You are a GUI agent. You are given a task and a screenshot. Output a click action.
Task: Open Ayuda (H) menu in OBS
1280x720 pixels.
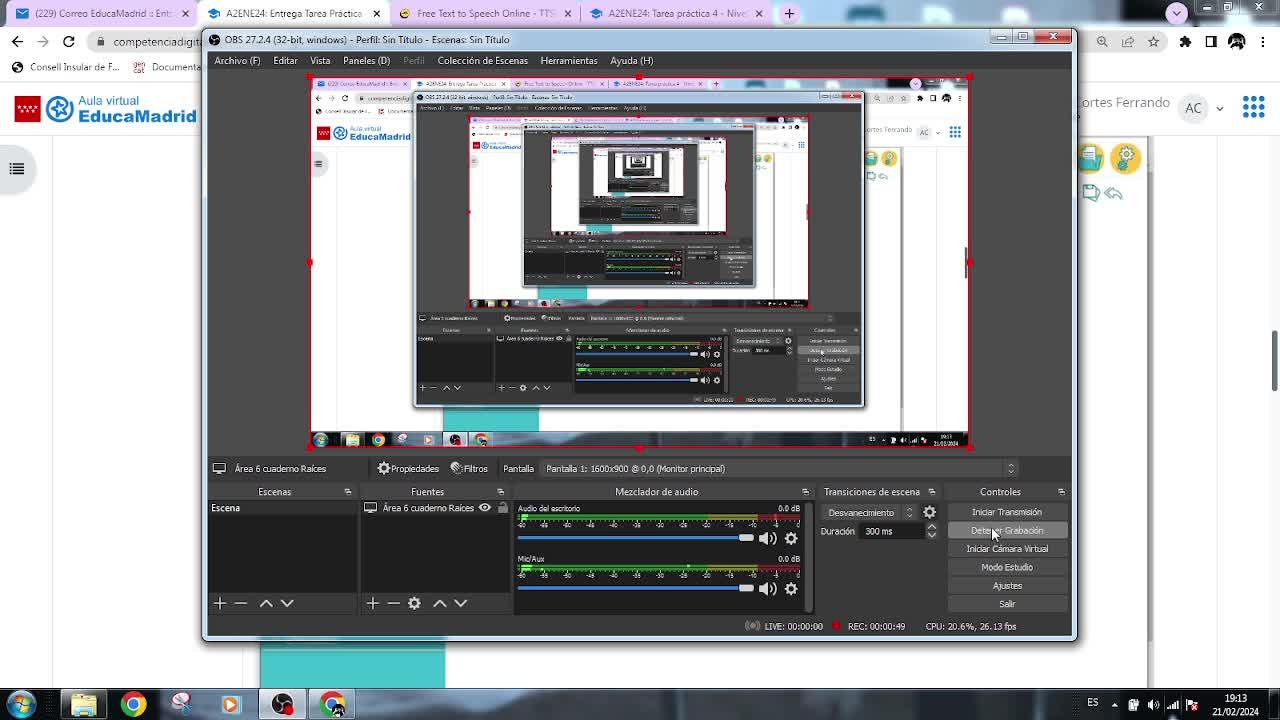(x=631, y=60)
